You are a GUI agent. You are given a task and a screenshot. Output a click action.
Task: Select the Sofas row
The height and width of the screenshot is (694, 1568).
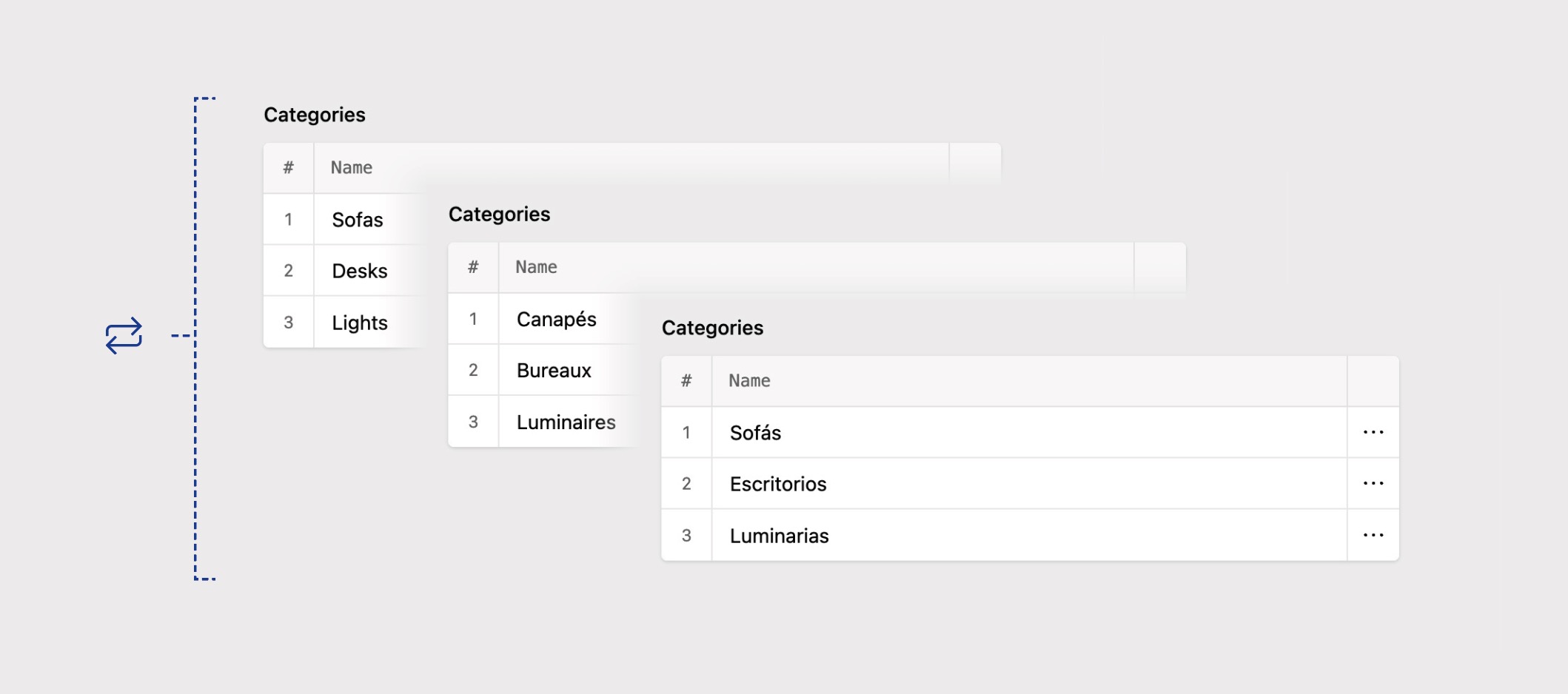(358, 220)
